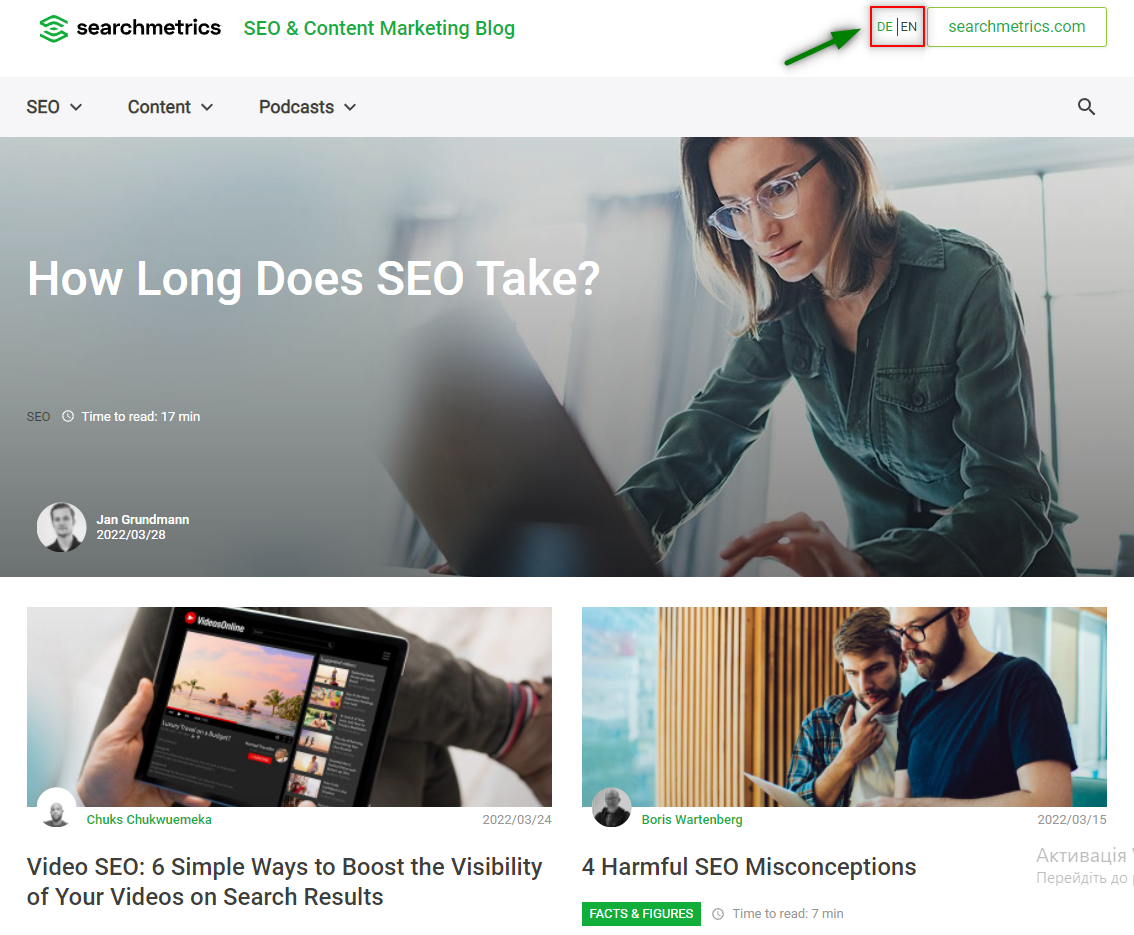Open the How Long Does SEO Take? article

(313, 279)
